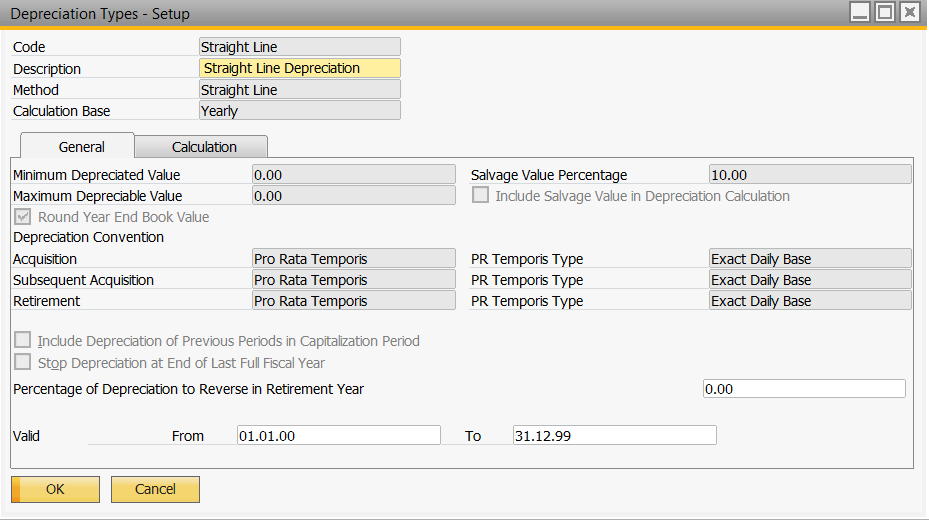Tick Include Depreciation of Previous Periods checkbox
This screenshot has width=929, height=520.
point(22,341)
